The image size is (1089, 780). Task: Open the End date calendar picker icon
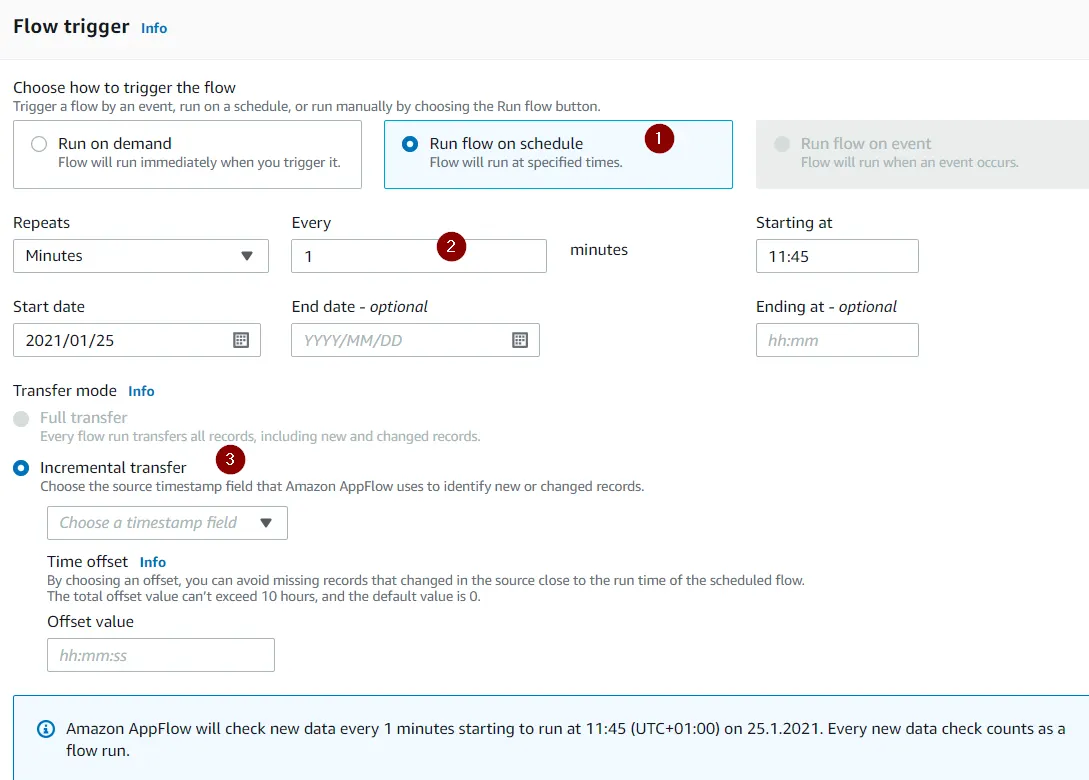coord(519,340)
